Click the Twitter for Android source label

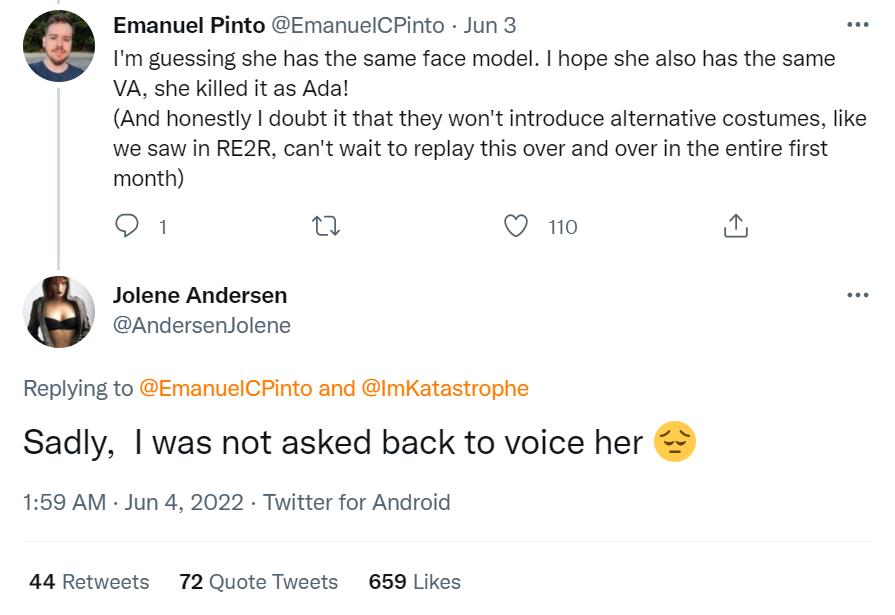[356, 502]
